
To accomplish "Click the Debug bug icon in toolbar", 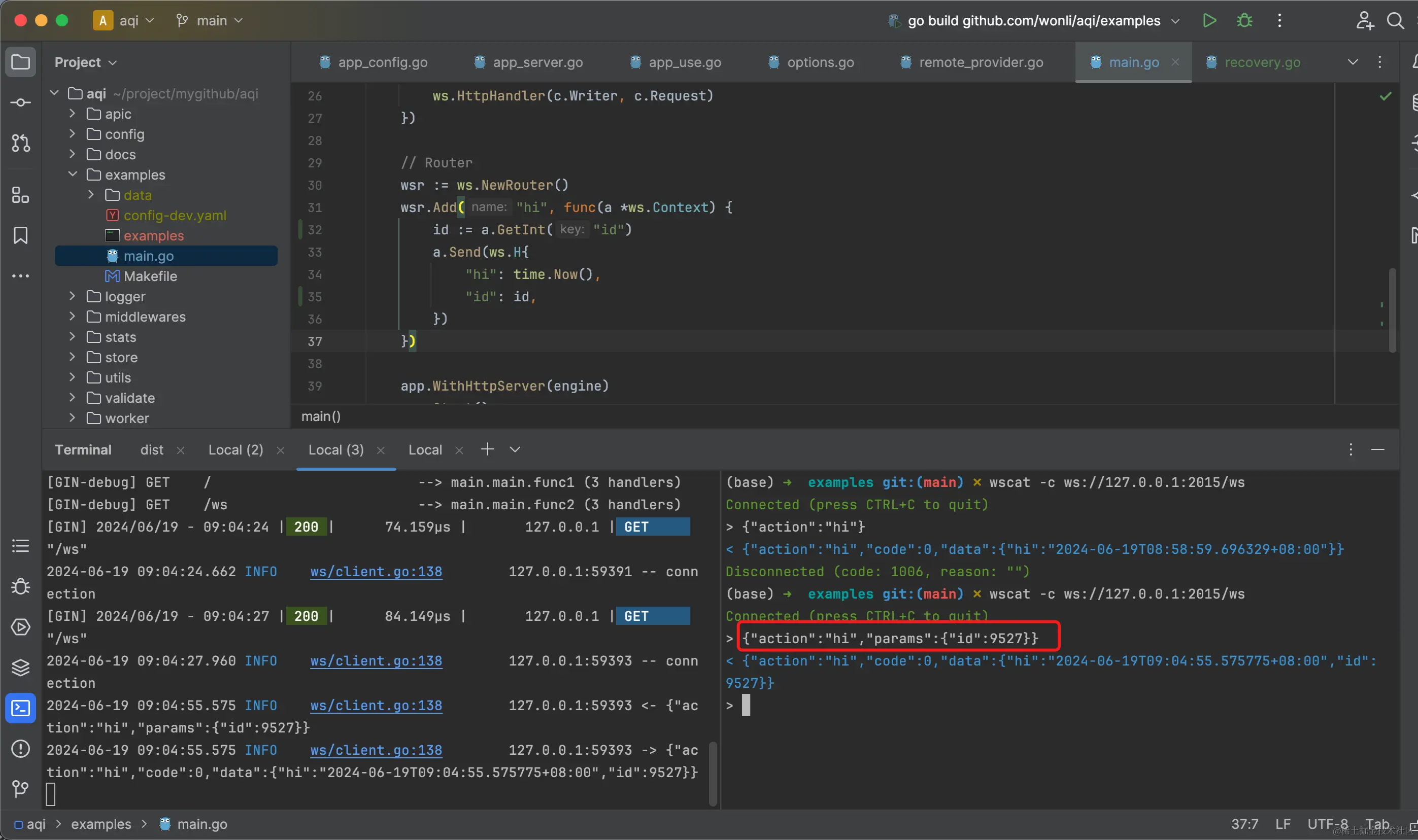I will (x=1244, y=21).
